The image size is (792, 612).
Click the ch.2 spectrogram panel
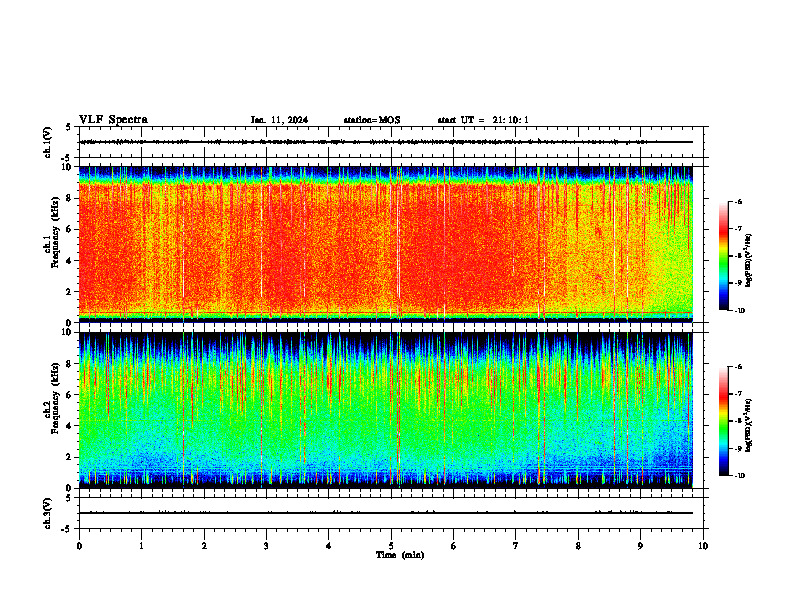point(385,410)
